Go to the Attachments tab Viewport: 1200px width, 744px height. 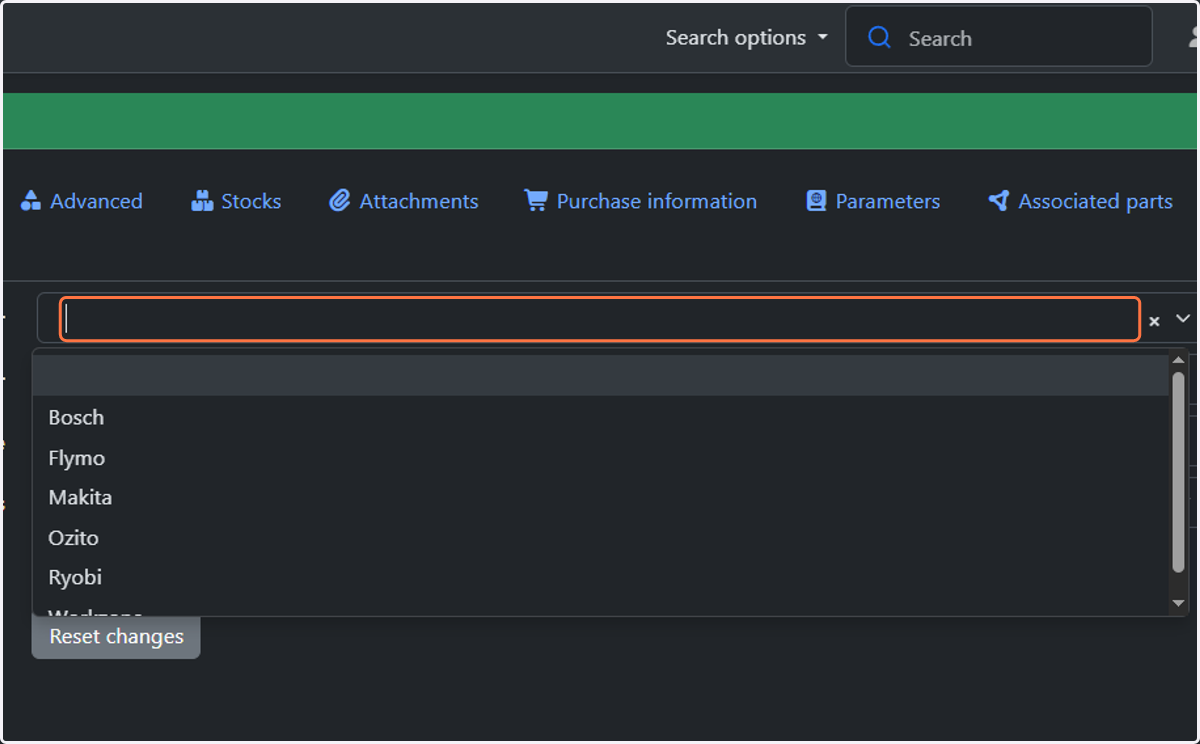(404, 201)
